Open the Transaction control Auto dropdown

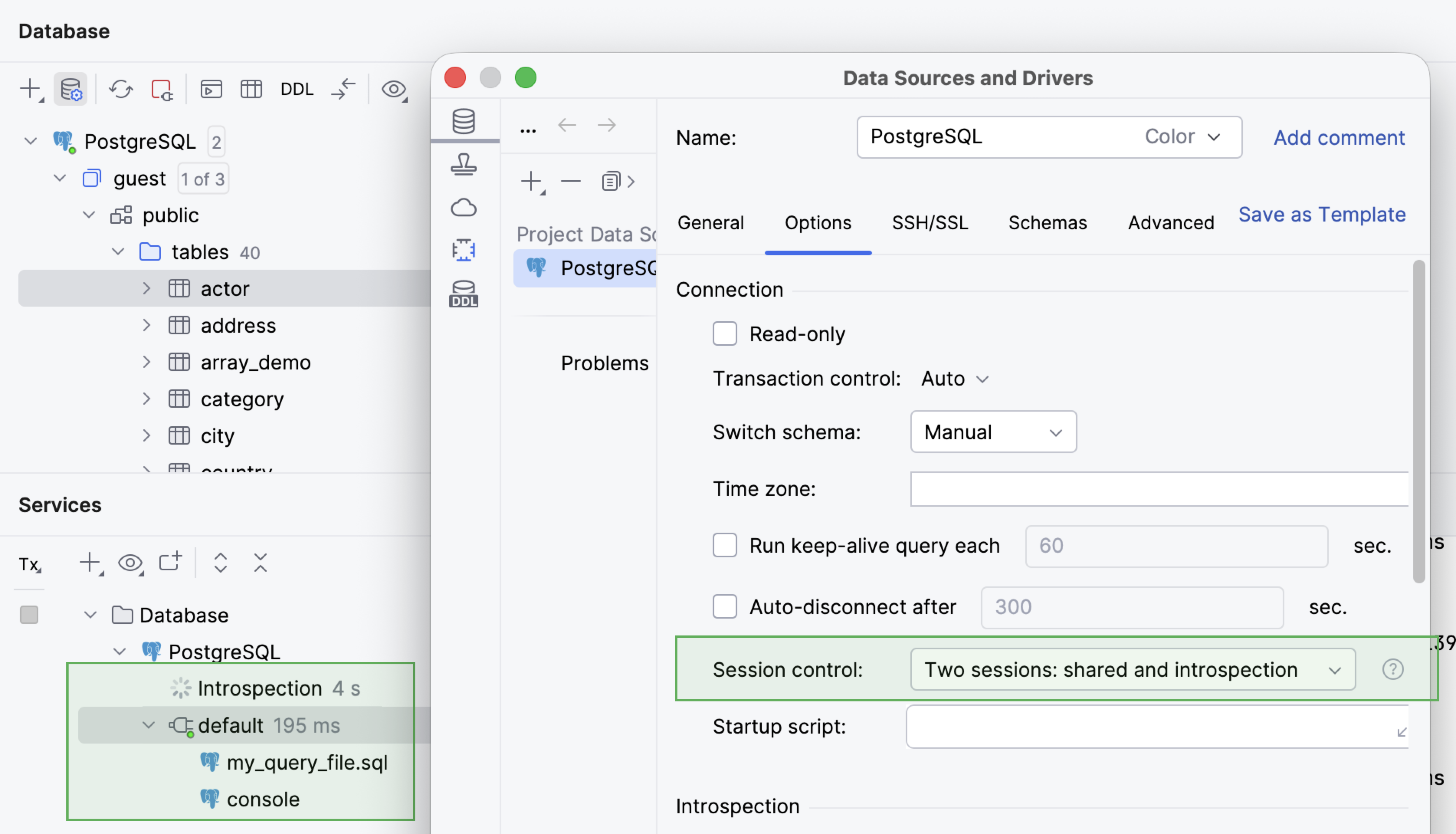click(x=955, y=379)
